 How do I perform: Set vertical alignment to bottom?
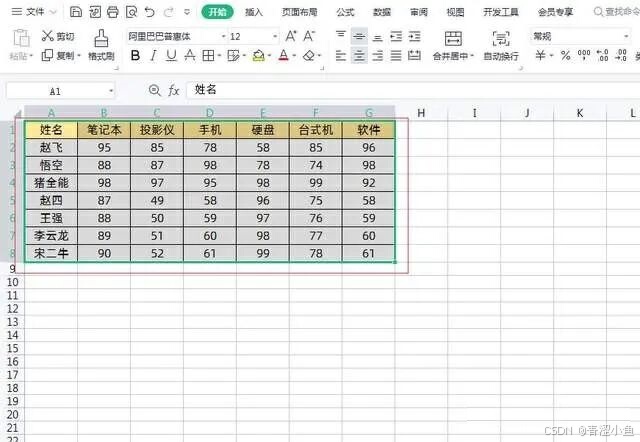378,38
